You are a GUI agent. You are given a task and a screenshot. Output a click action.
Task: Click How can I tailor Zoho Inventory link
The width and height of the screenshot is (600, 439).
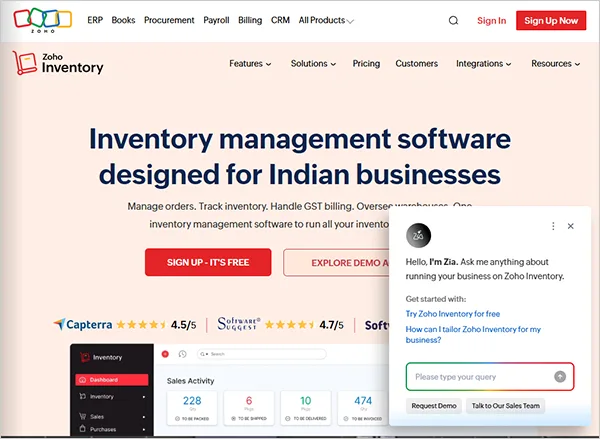(x=473, y=335)
